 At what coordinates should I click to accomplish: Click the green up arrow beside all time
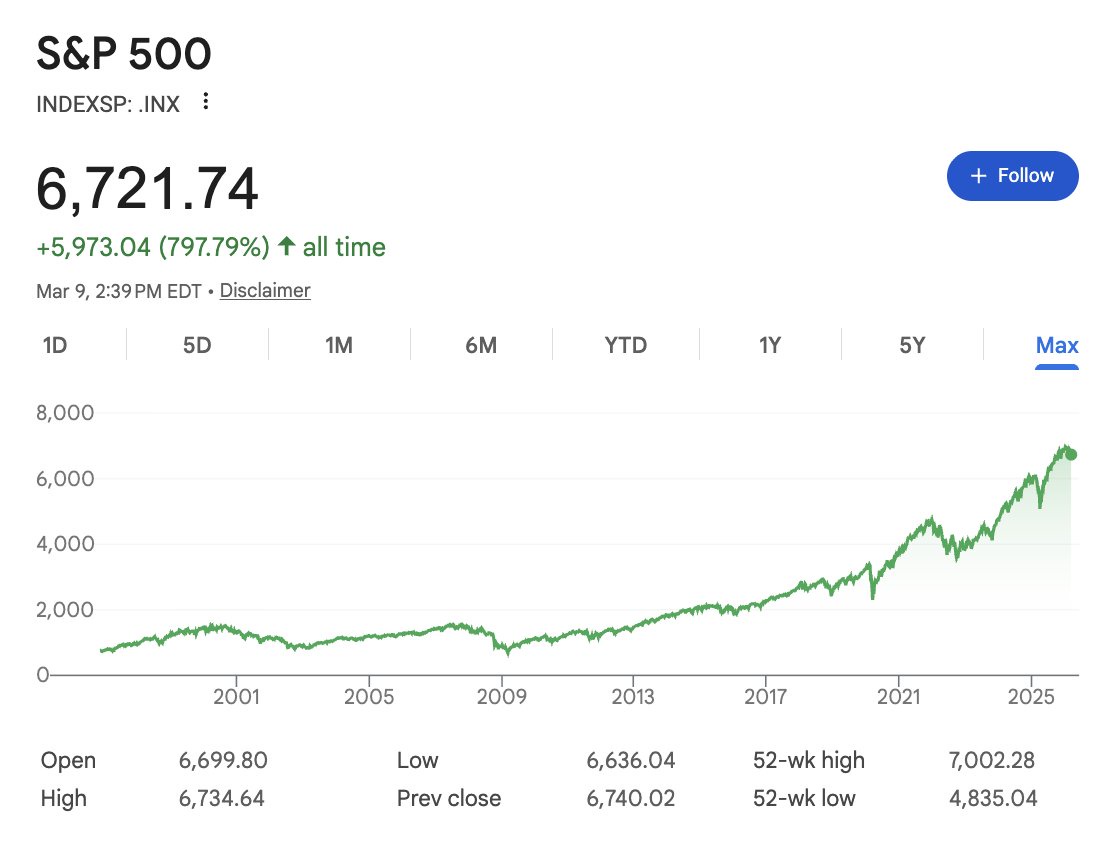[x=287, y=247]
